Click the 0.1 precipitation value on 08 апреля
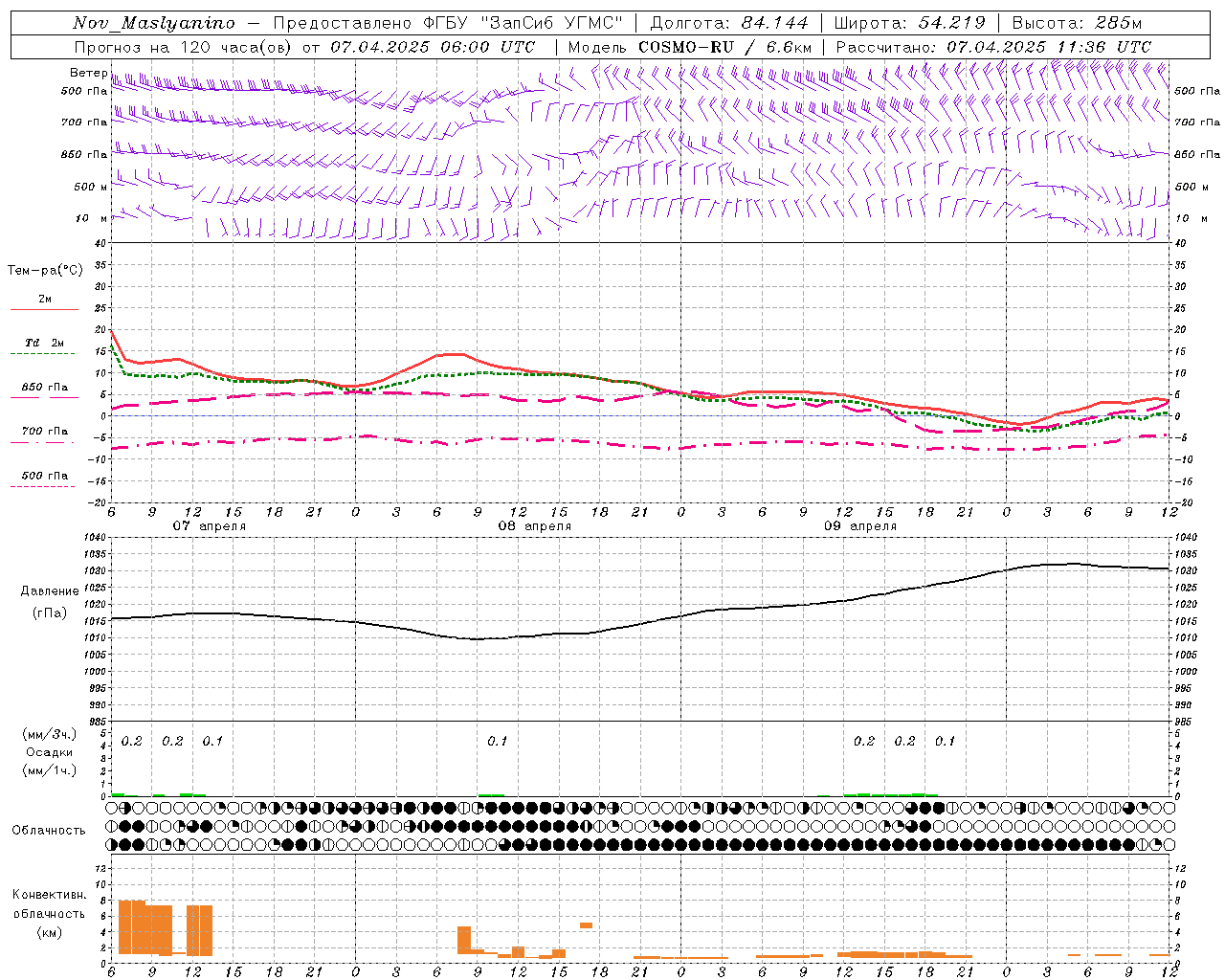This screenshot has height=980, width=1225. coord(497,741)
